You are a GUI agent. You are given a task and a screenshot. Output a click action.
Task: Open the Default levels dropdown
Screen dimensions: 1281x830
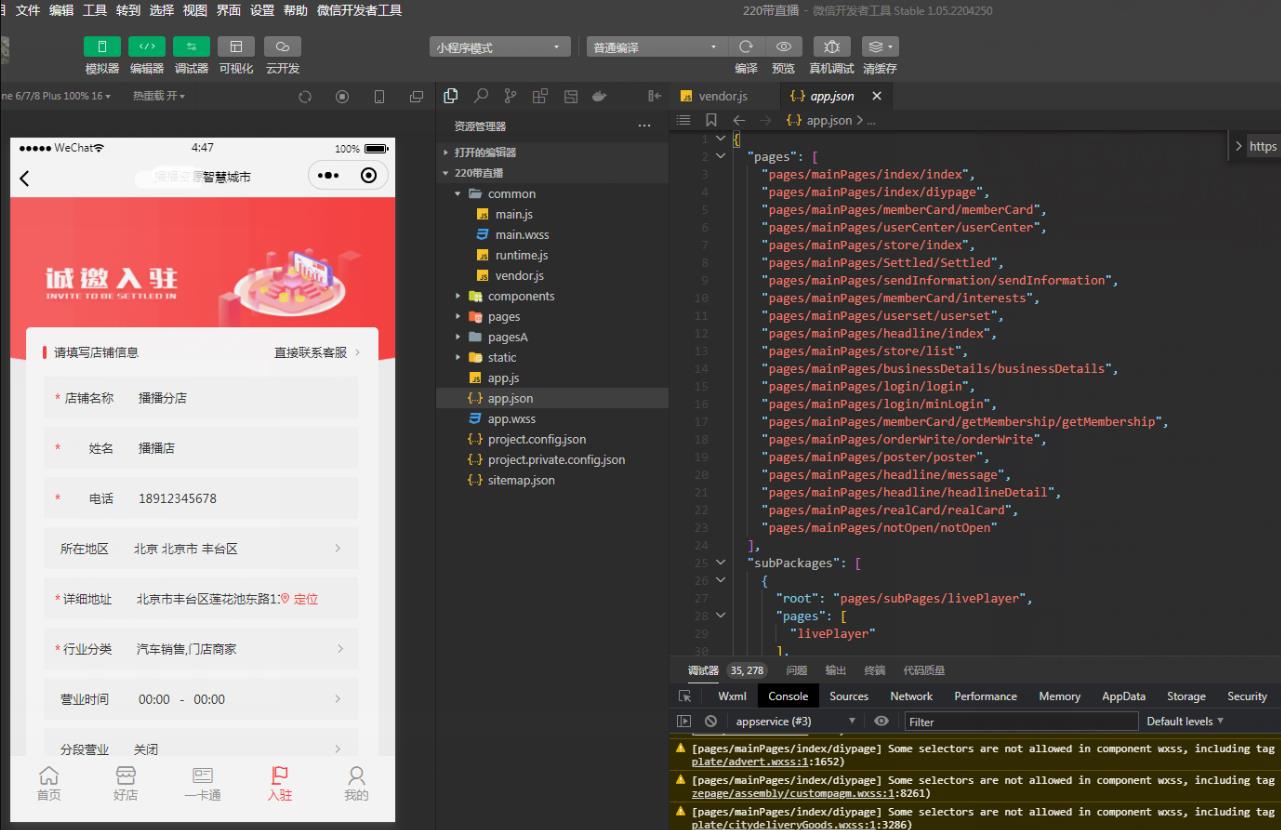coord(1185,721)
